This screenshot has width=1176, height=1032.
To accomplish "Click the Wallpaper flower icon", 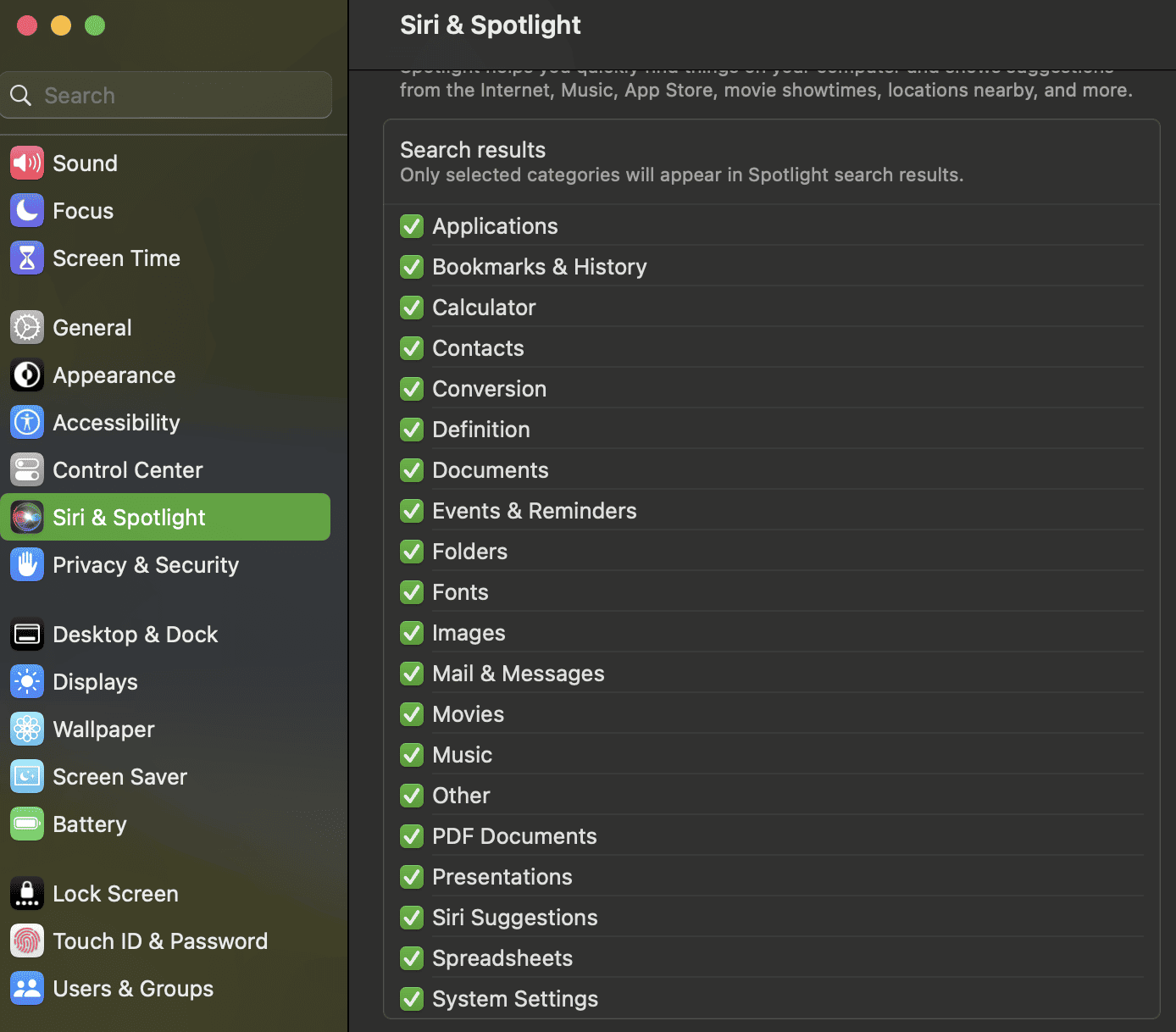I will point(27,729).
